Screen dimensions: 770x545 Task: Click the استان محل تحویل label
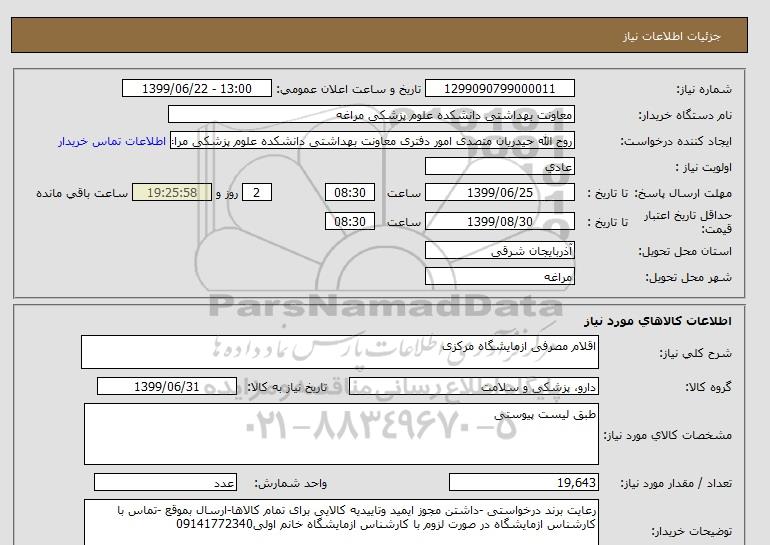tap(685, 251)
